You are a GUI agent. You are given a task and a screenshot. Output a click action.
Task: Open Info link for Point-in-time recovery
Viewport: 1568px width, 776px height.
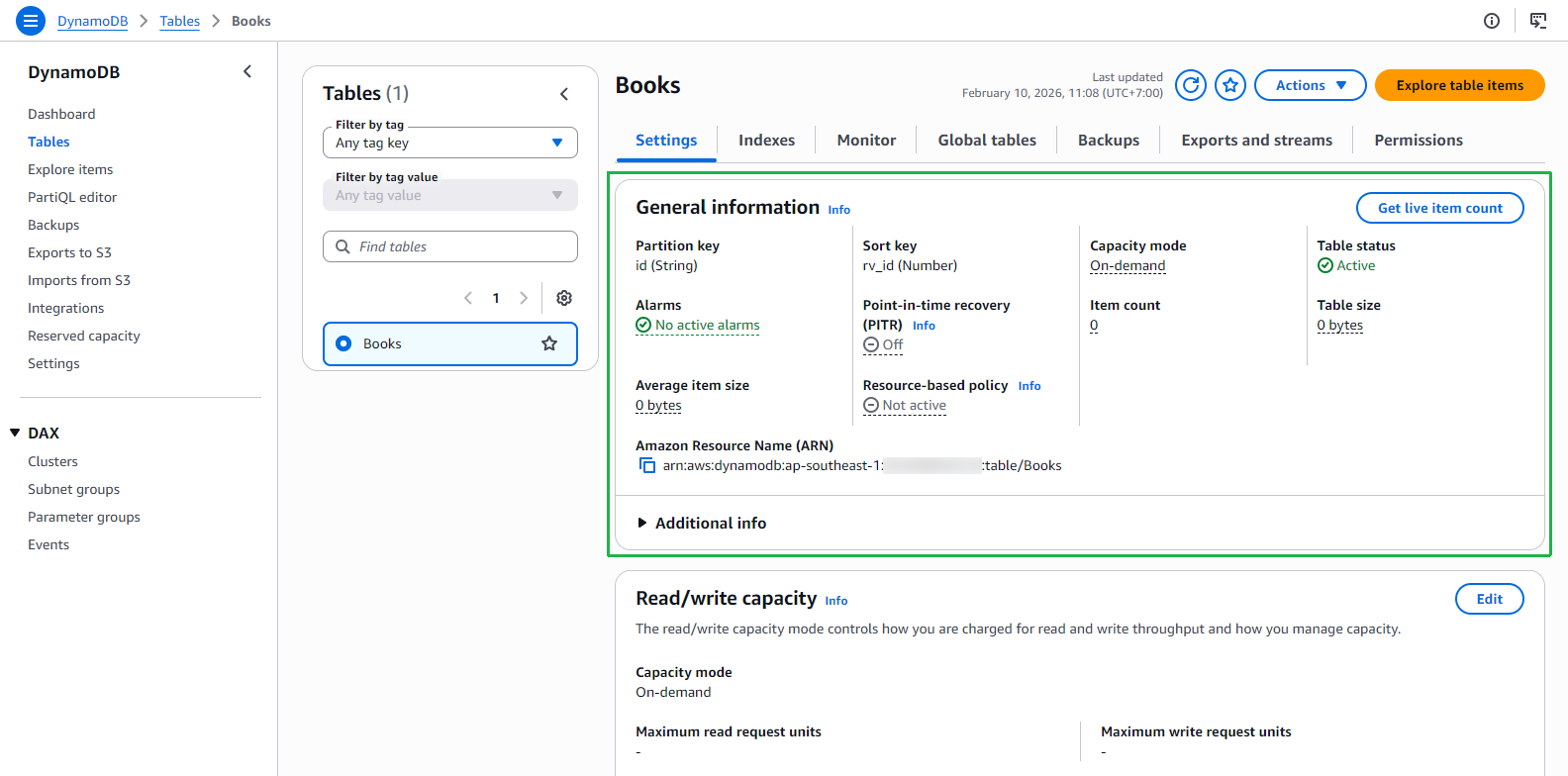pyautogui.click(x=924, y=326)
